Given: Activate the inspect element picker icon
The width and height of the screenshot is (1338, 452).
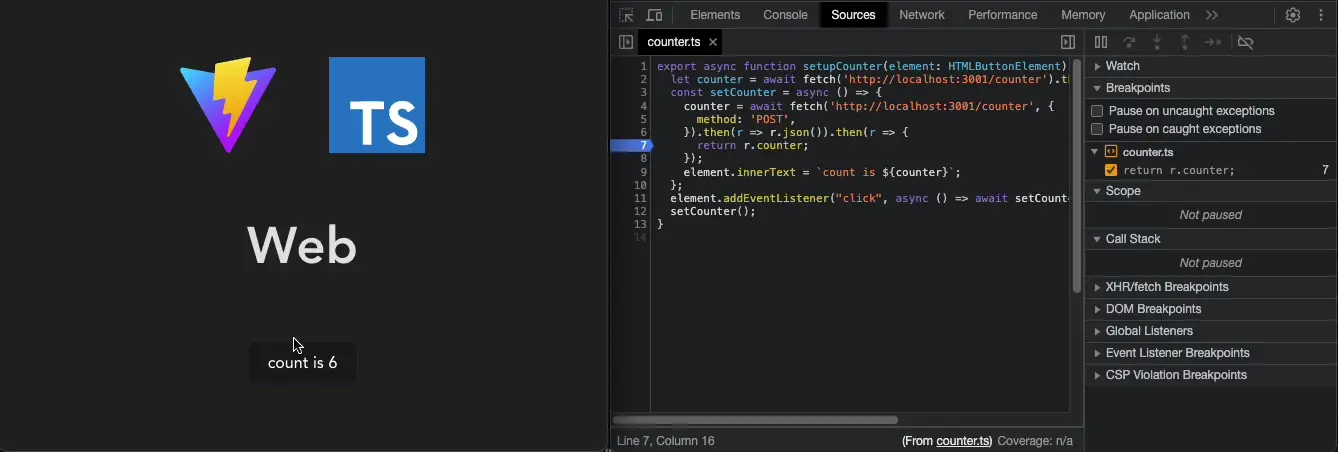Looking at the screenshot, I should pos(626,15).
